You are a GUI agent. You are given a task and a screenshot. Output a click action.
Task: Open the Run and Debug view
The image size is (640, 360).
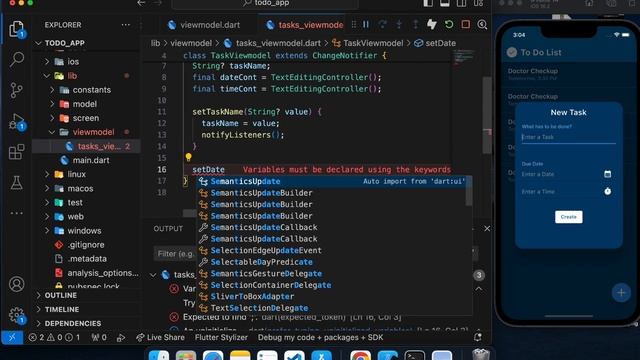(x=16, y=121)
